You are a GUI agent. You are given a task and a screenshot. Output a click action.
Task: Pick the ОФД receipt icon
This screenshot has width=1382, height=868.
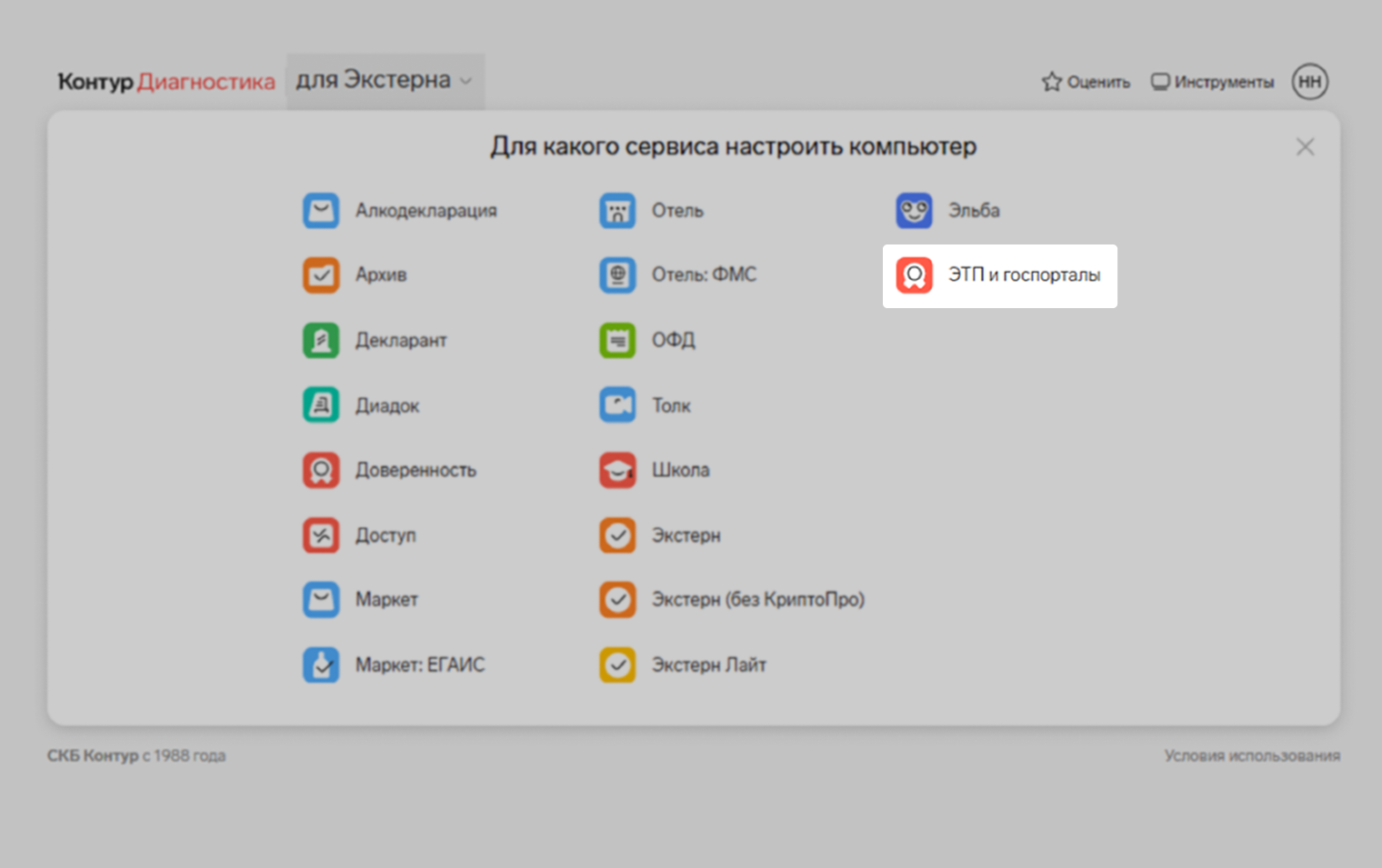click(x=617, y=341)
